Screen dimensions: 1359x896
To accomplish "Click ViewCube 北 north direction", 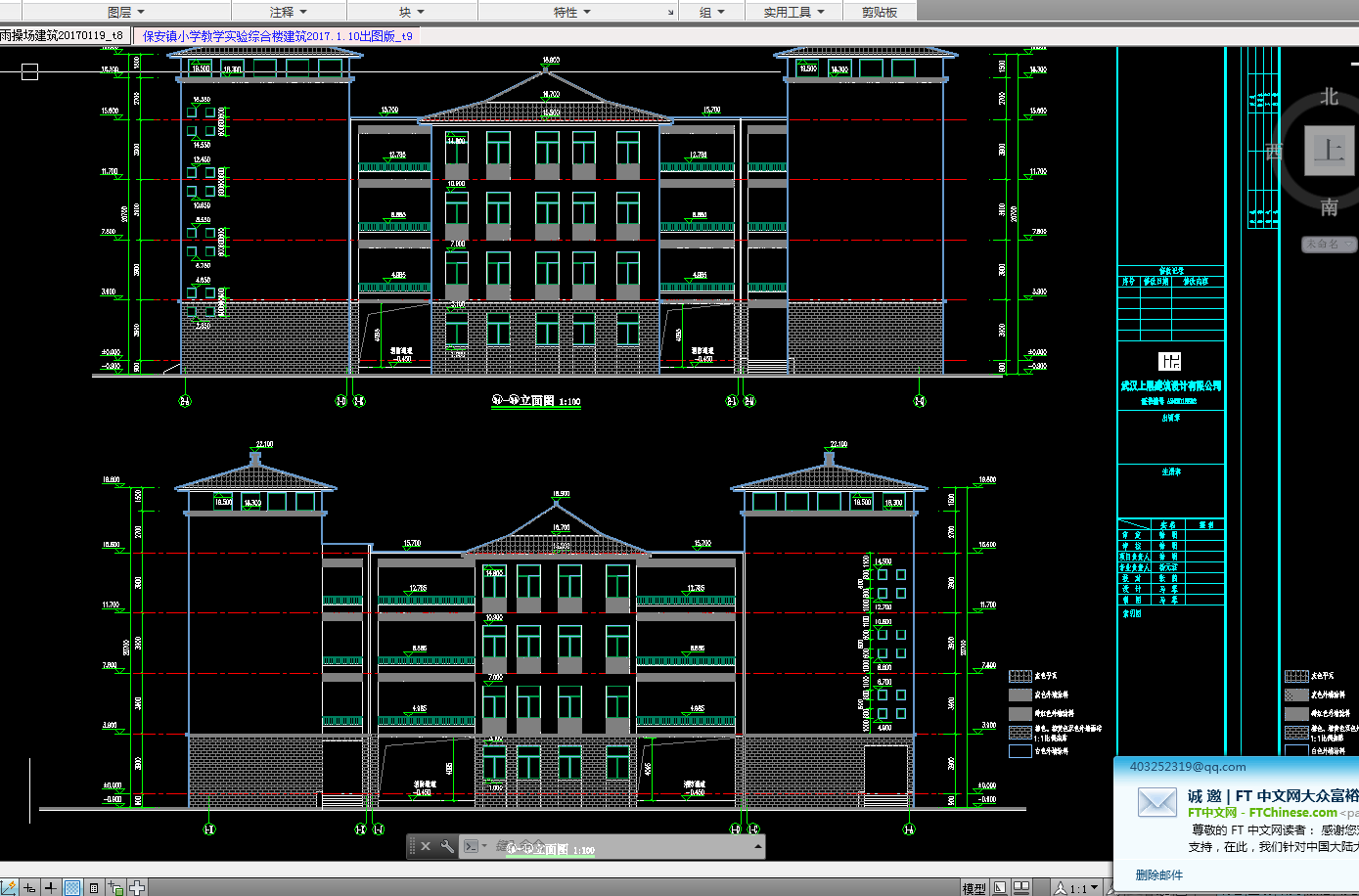I will 1329,97.
